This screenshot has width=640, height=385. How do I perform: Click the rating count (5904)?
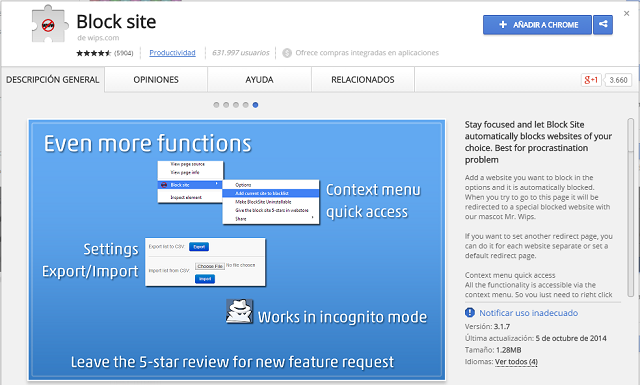[124, 53]
